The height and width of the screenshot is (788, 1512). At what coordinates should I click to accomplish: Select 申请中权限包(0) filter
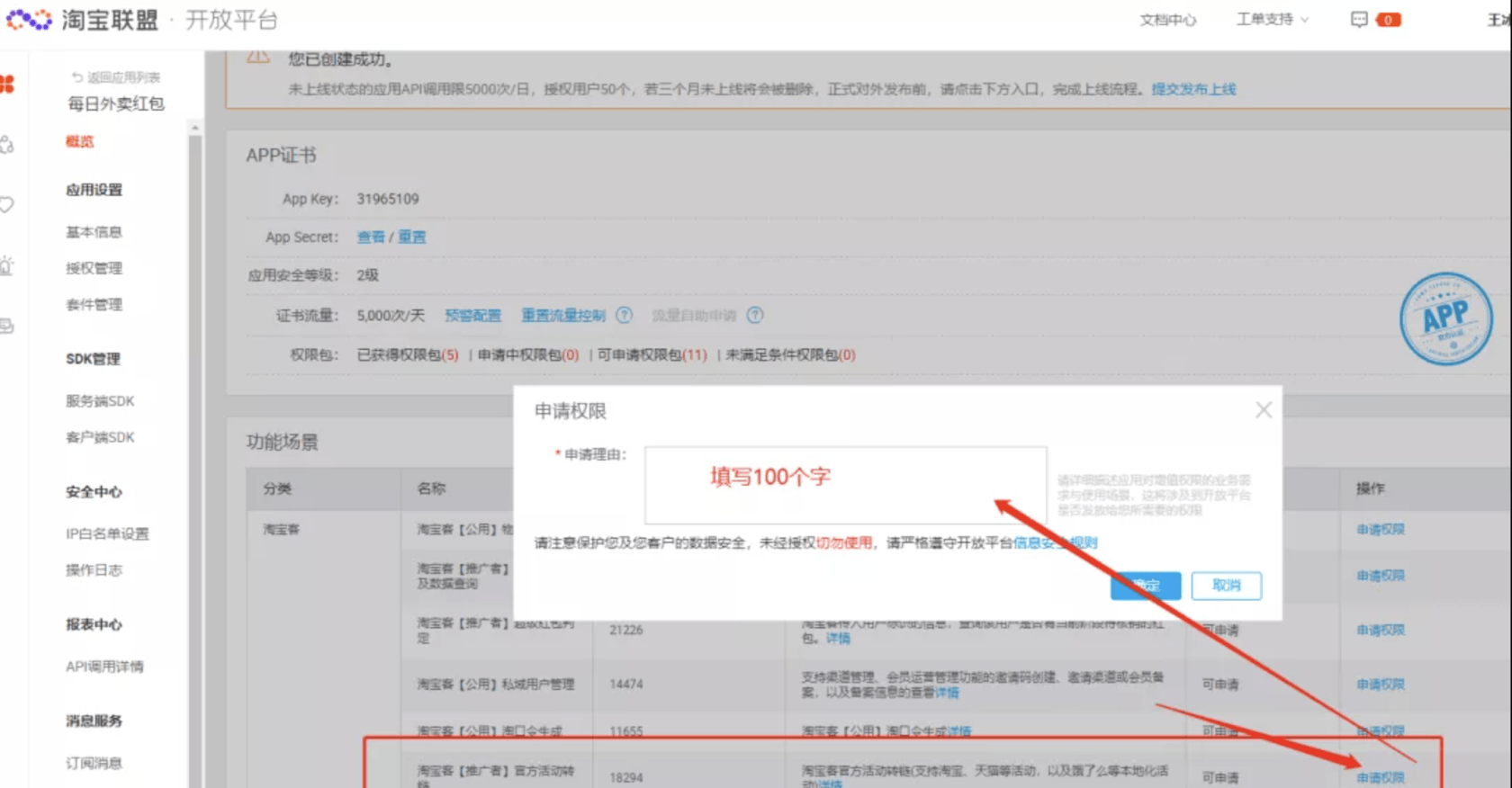[x=528, y=354]
